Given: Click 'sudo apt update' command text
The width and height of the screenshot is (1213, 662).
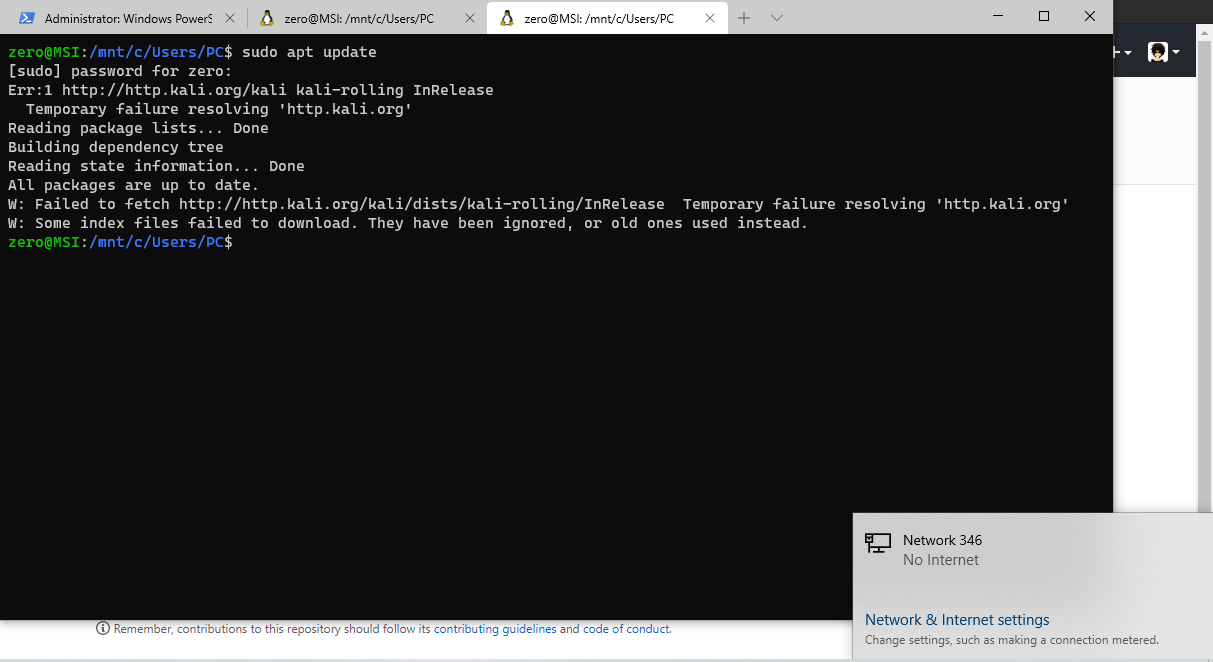Looking at the screenshot, I should tap(309, 52).
